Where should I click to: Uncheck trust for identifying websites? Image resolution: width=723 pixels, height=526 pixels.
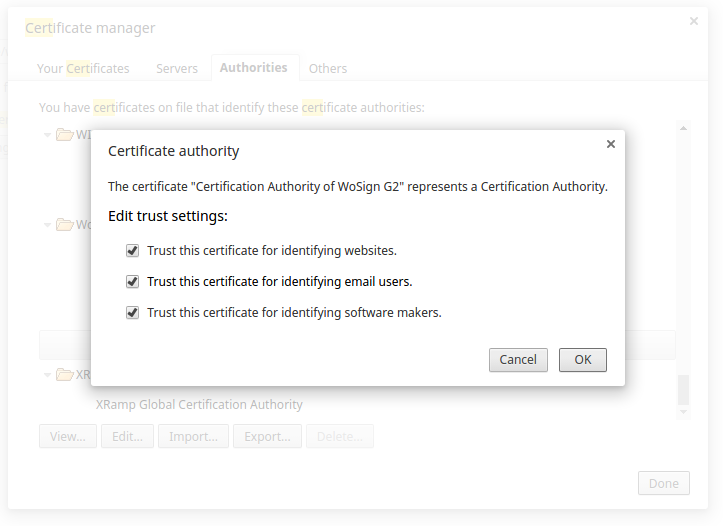click(x=132, y=251)
